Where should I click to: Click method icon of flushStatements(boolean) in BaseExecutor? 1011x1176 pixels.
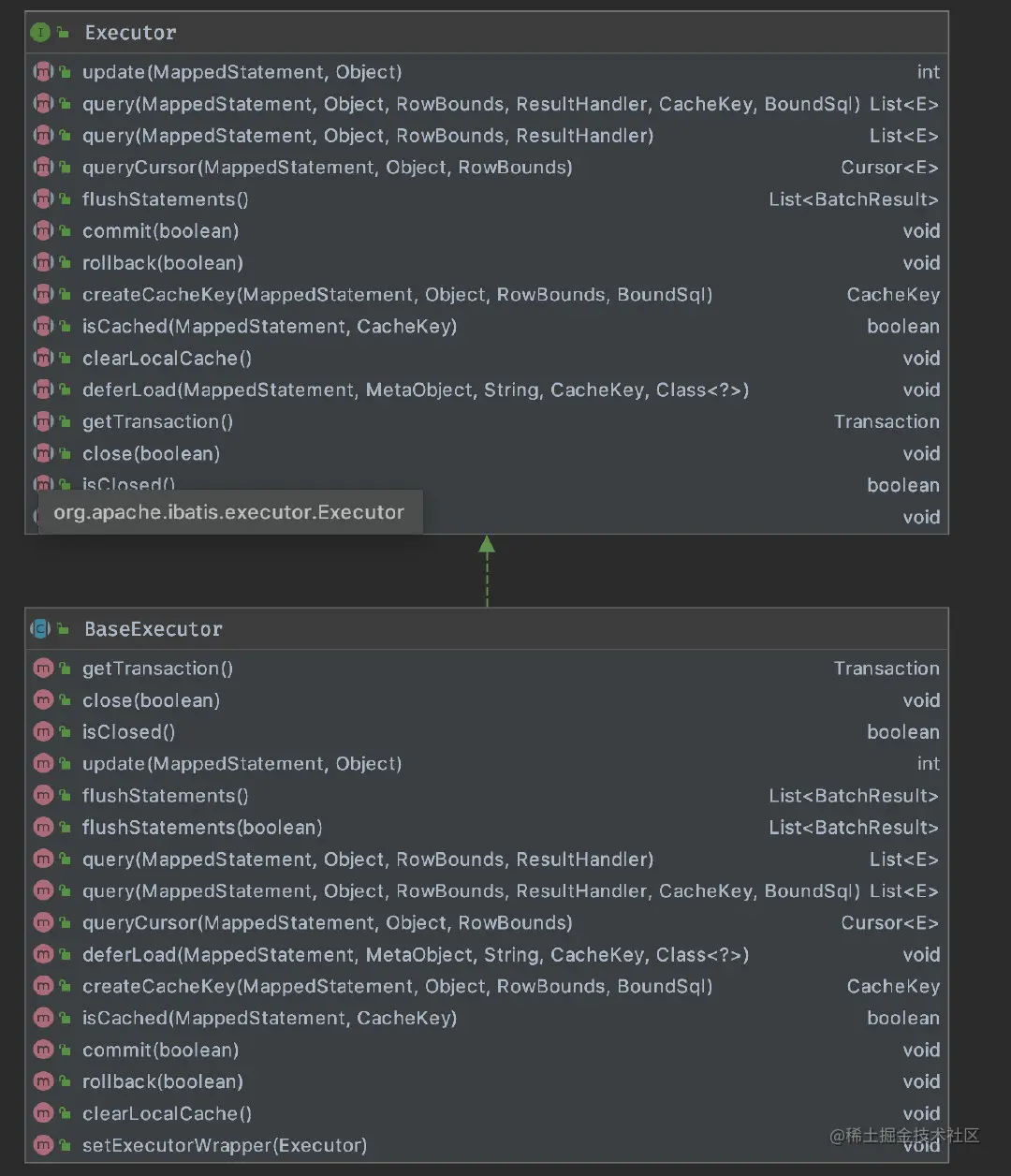43,828
